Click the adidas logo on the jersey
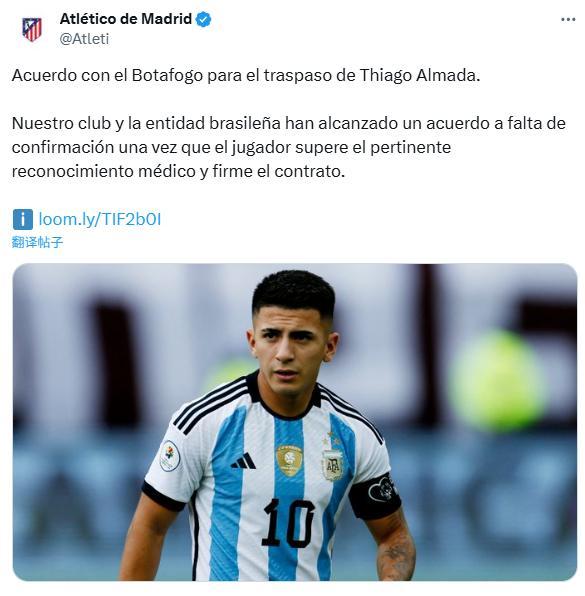The width and height of the screenshot is (585, 596). point(243,461)
